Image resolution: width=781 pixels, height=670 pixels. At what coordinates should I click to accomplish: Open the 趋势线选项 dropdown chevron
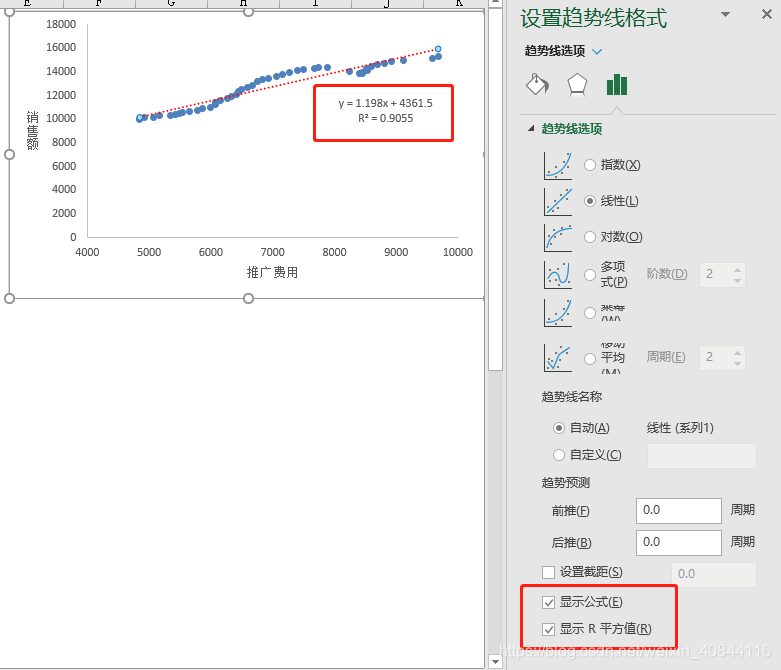(597, 51)
